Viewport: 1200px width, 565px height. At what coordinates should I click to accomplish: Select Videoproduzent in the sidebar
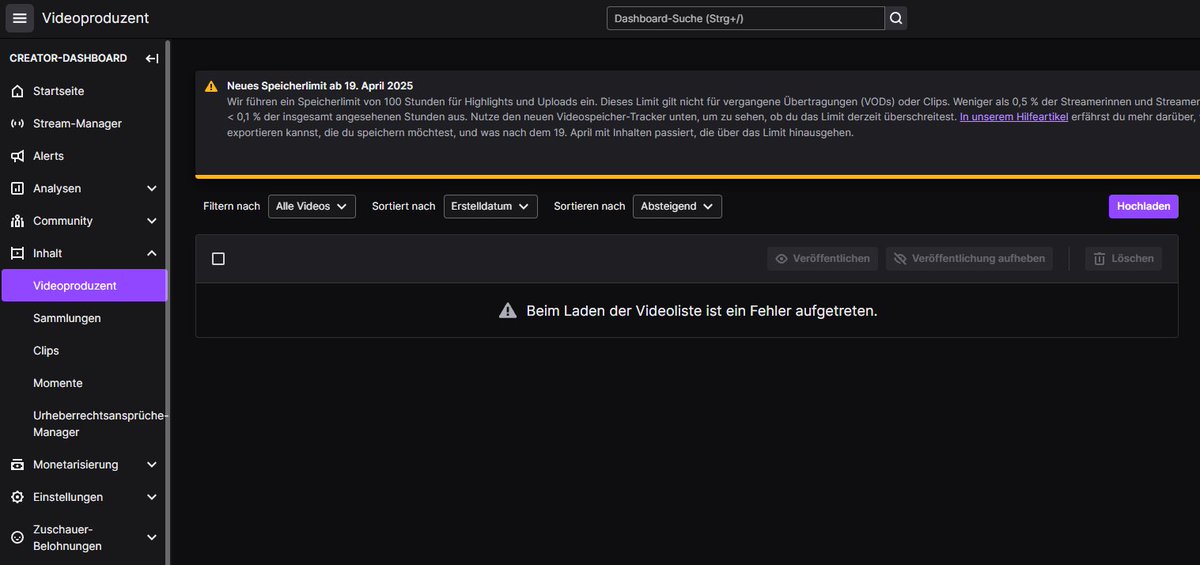tap(85, 286)
